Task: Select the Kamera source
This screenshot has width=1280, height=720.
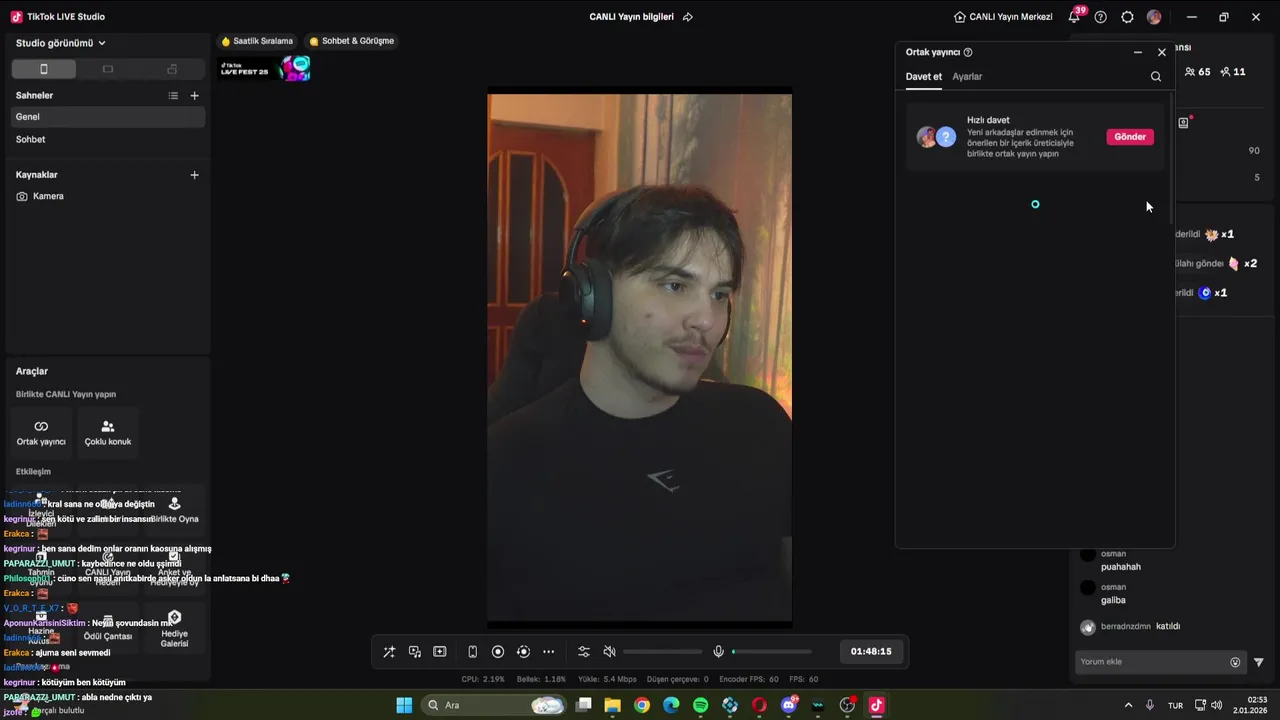Action: point(107,196)
